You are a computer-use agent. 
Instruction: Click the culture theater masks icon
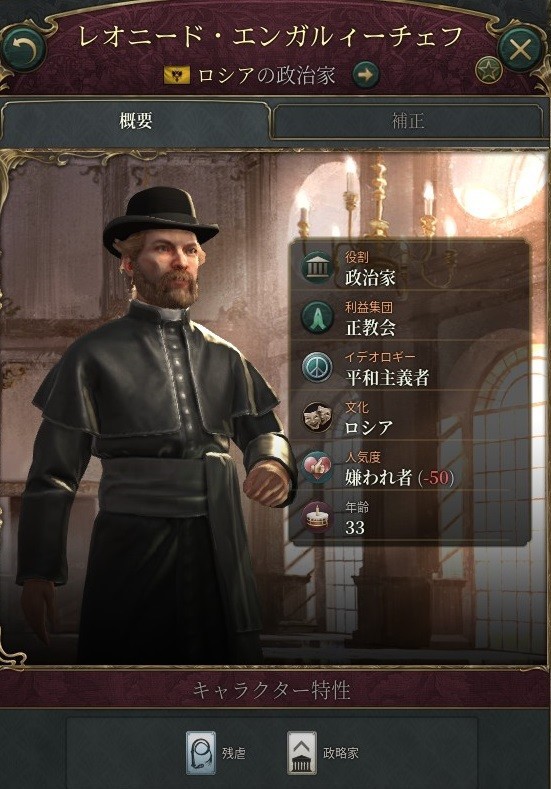[x=317, y=417]
